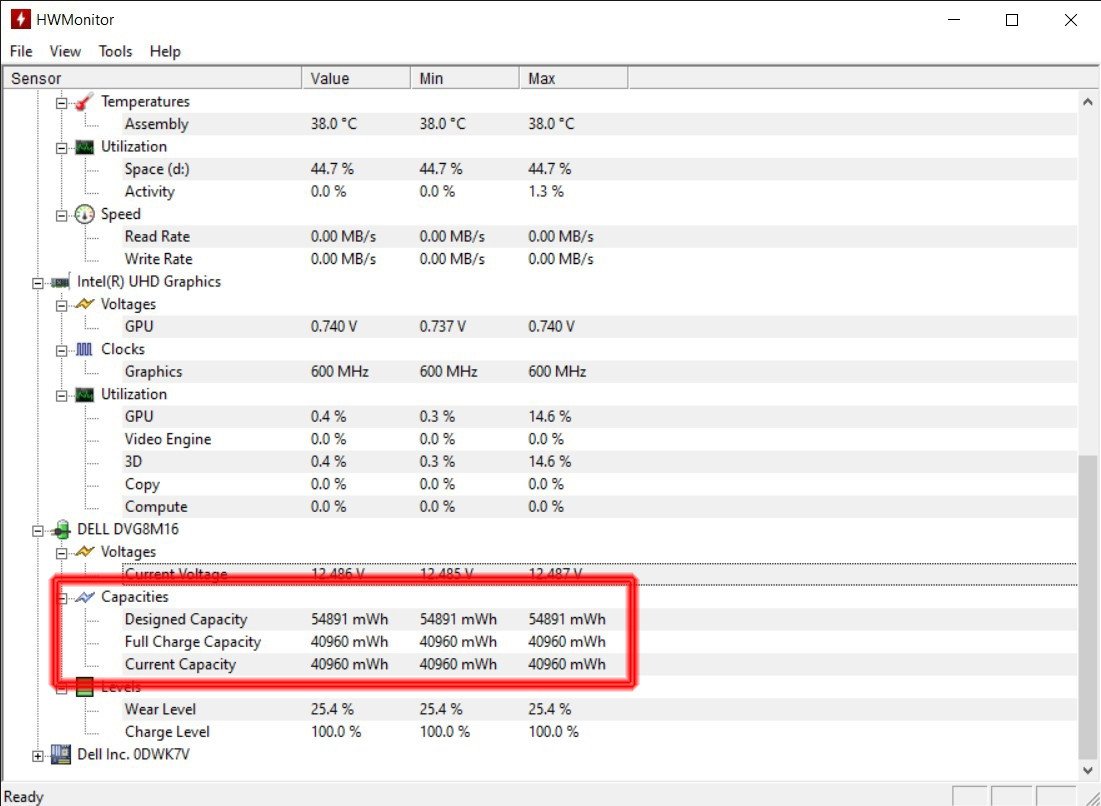Click the HWMonitor title bar icon
Image resolution: width=1101 pixels, height=806 pixels.
19,18
